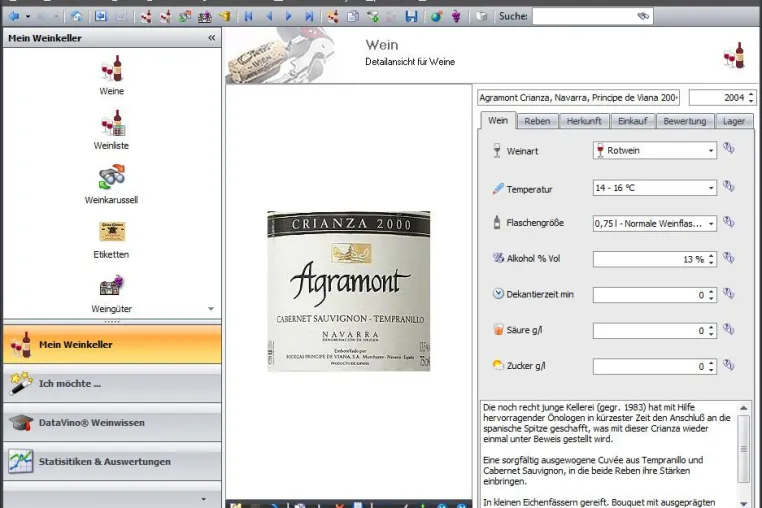Click the blue window-arrow toolbar icon
Viewport: 762px width, 508px height.
tap(101, 17)
